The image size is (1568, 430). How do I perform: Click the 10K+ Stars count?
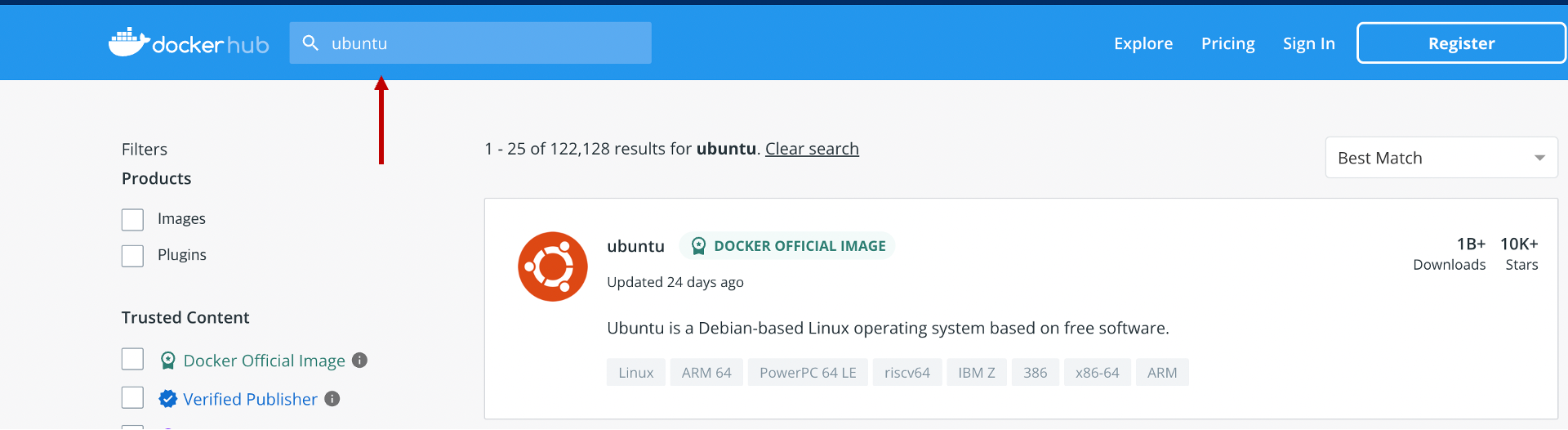pos(1520,254)
